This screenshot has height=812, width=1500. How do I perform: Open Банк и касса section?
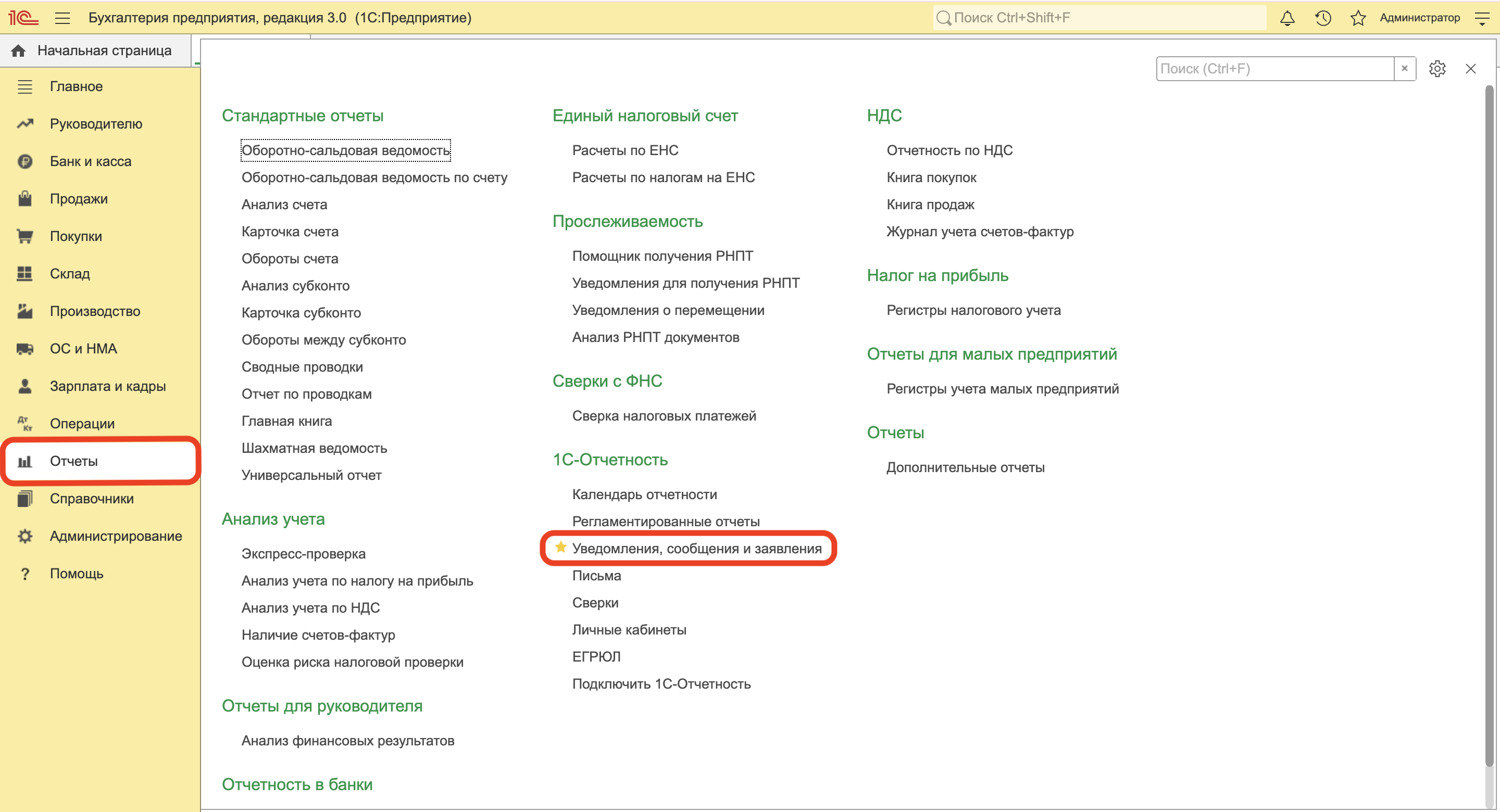90,161
